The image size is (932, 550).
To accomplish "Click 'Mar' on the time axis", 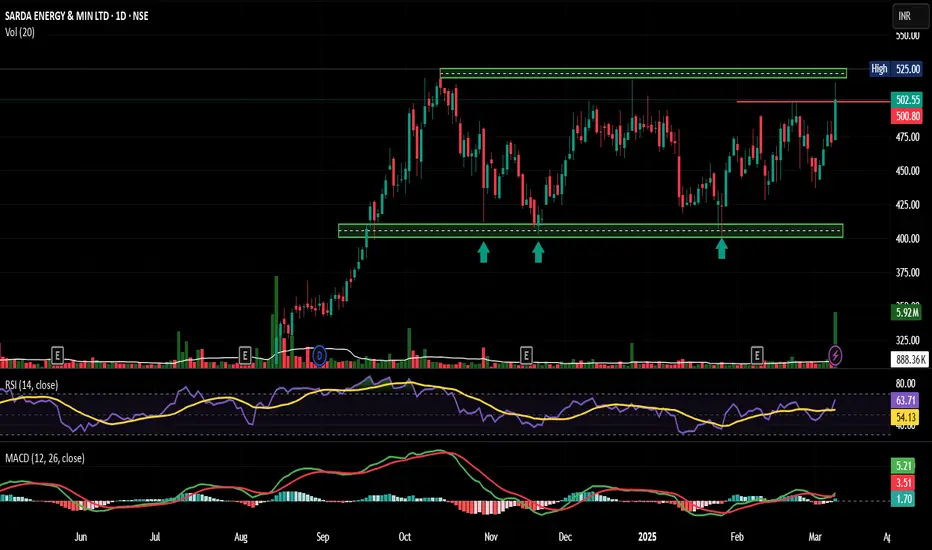I will [x=816, y=537].
